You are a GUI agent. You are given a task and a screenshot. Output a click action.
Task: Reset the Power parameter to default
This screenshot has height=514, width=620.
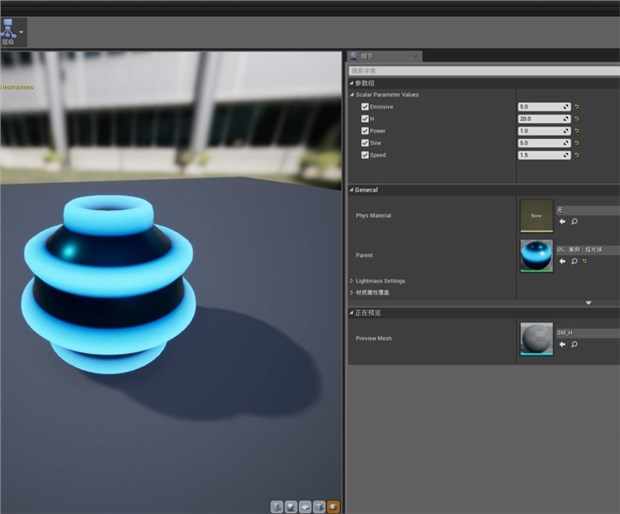pos(577,131)
